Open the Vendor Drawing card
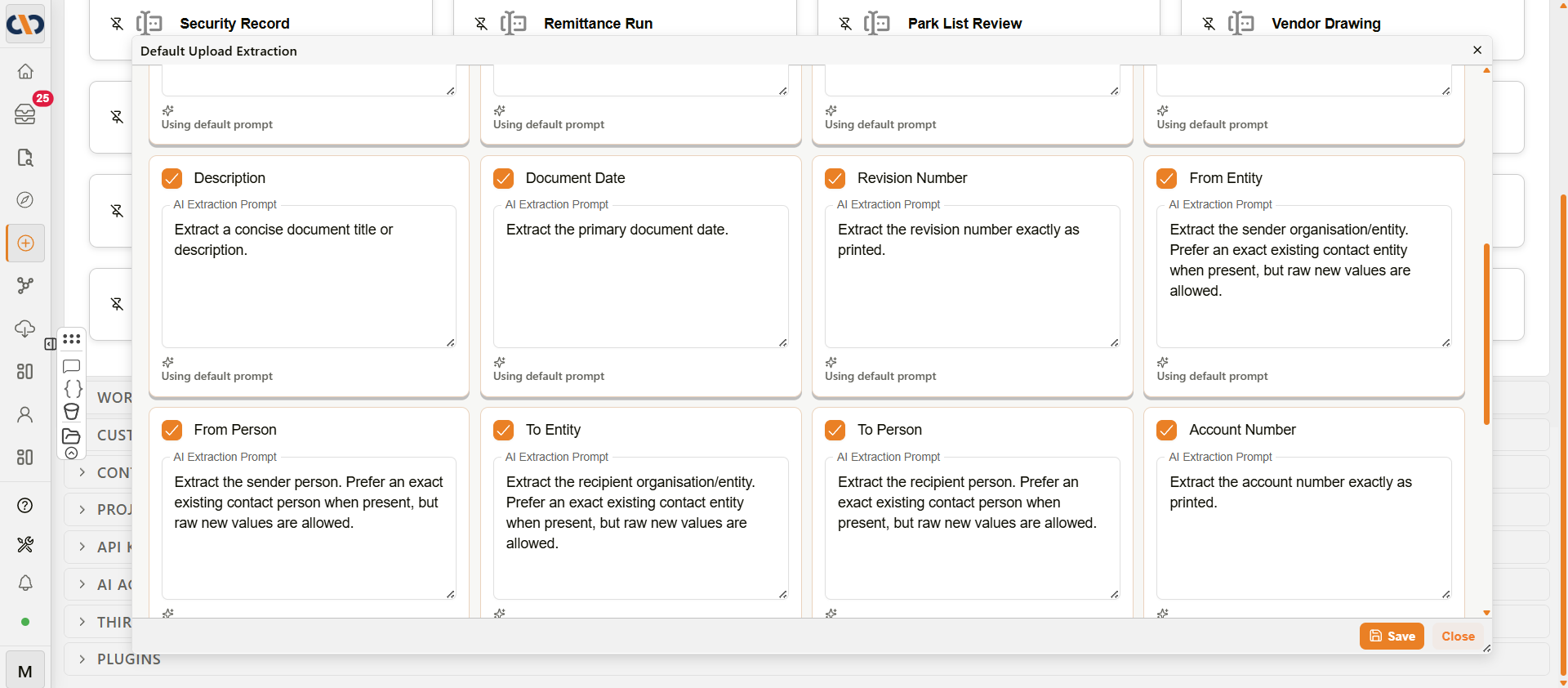Image resolution: width=1568 pixels, height=688 pixels. [1352, 24]
